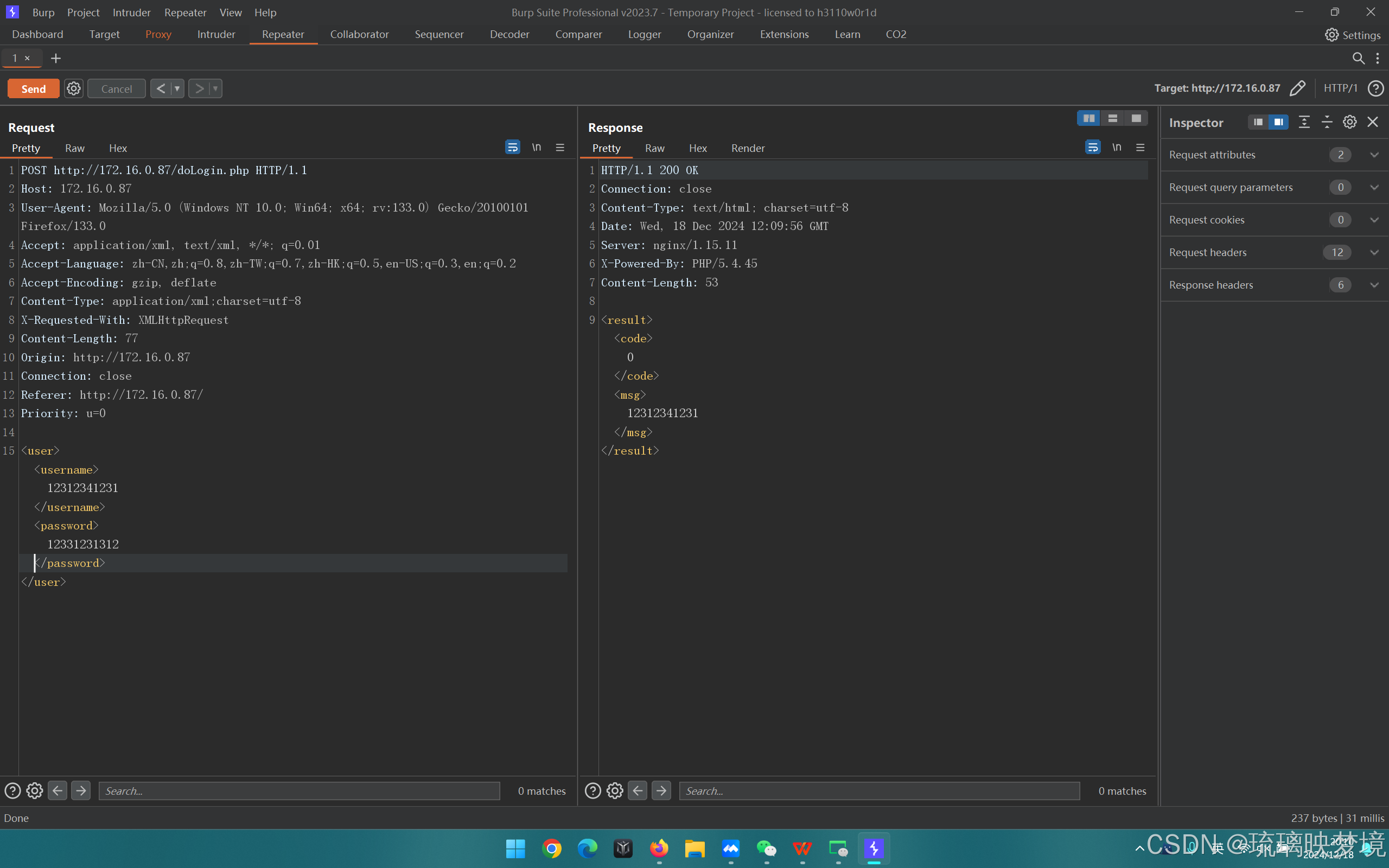Expand Response headers section
The width and height of the screenshot is (1389, 868).
[1374, 285]
